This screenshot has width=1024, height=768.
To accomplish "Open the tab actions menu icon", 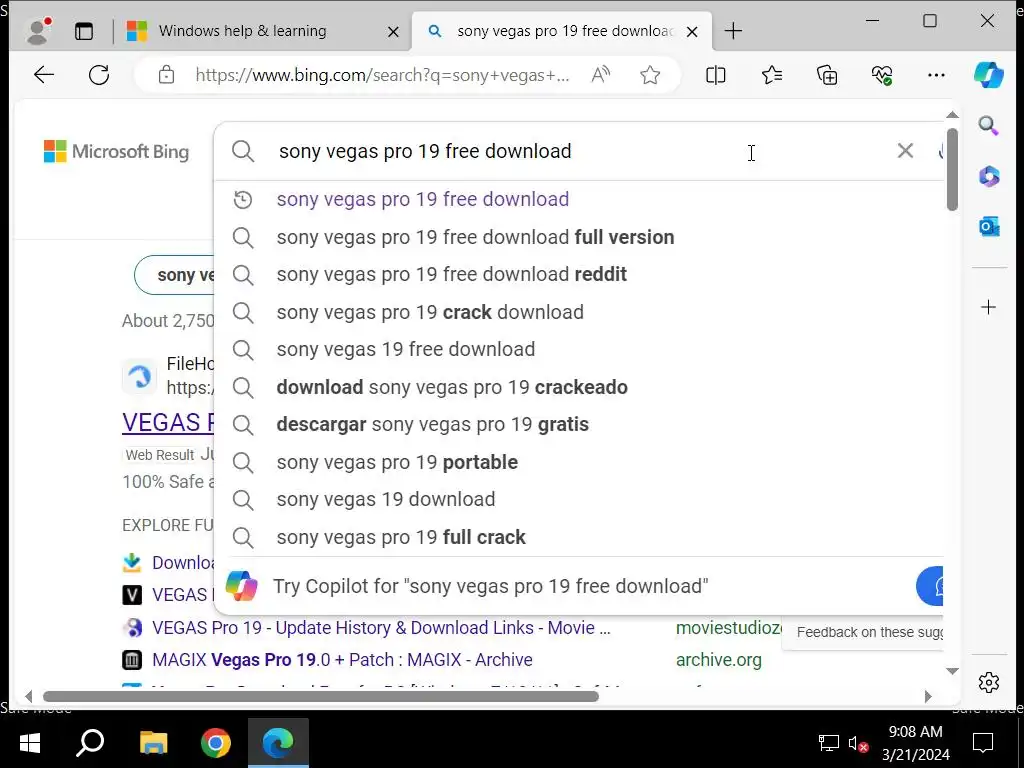I will [84, 31].
